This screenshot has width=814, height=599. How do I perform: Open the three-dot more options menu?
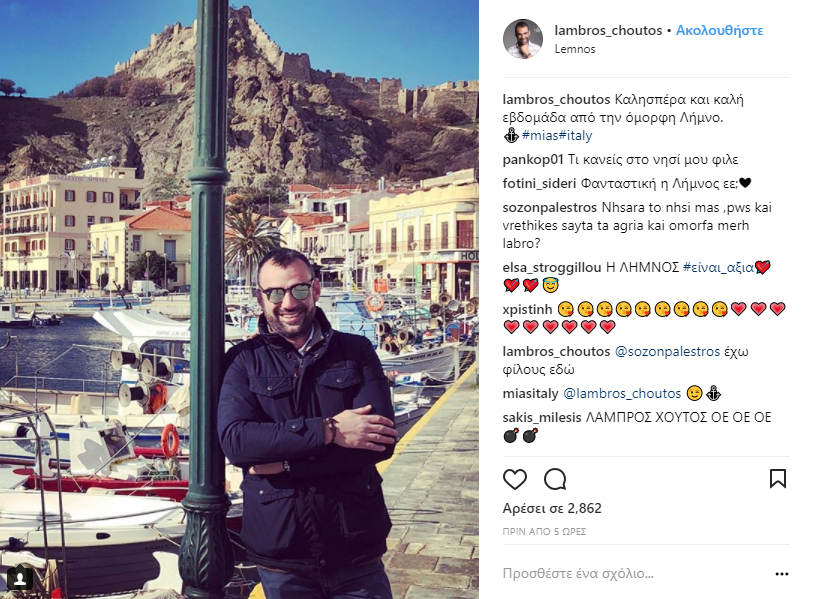[x=781, y=574]
